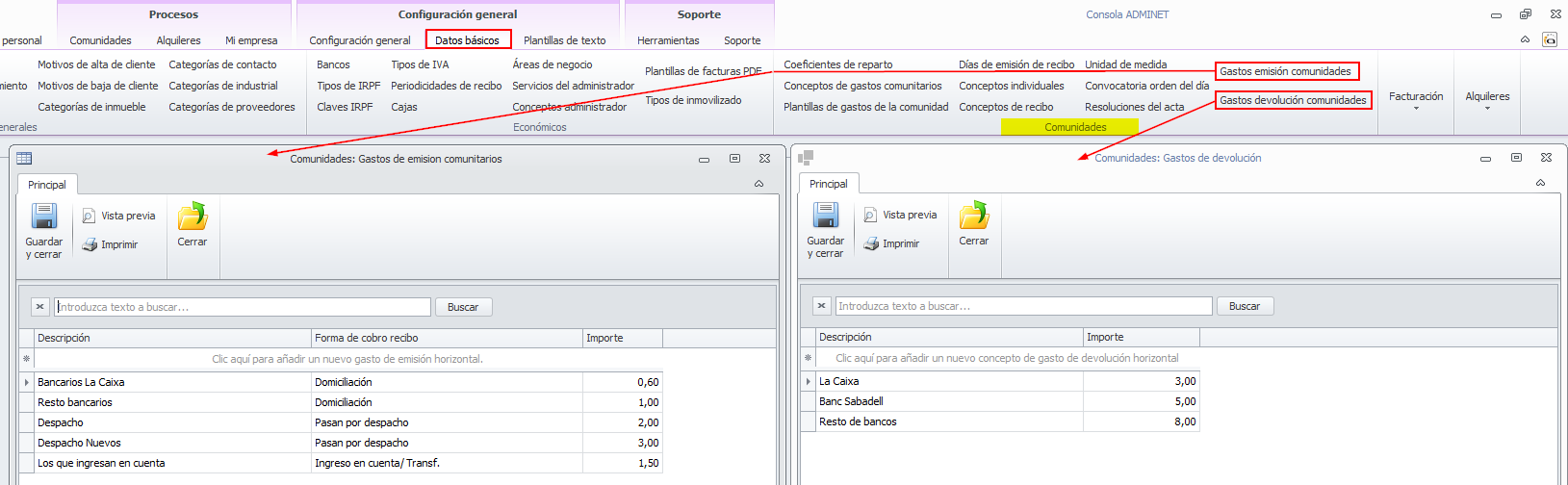Select Datos básicos tab
The image size is (1568, 485).
pyautogui.click(x=468, y=40)
